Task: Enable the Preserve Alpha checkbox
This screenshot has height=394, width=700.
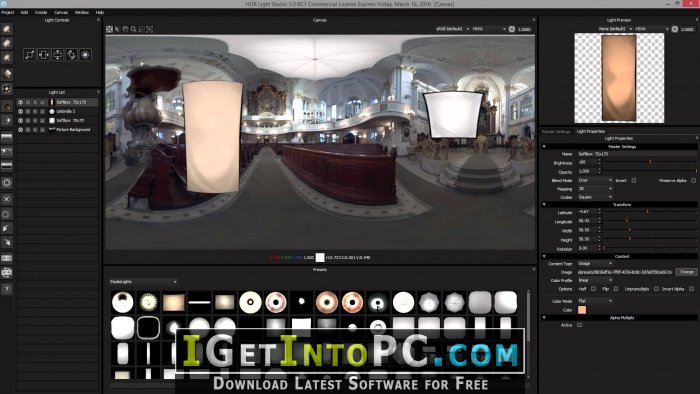Action: [693, 180]
